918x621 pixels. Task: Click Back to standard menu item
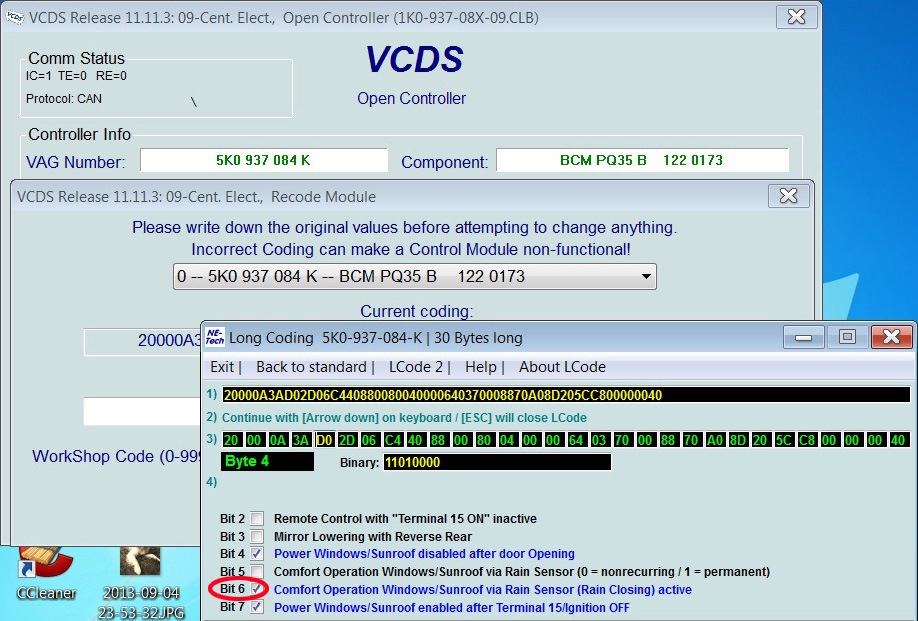click(x=311, y=367)
